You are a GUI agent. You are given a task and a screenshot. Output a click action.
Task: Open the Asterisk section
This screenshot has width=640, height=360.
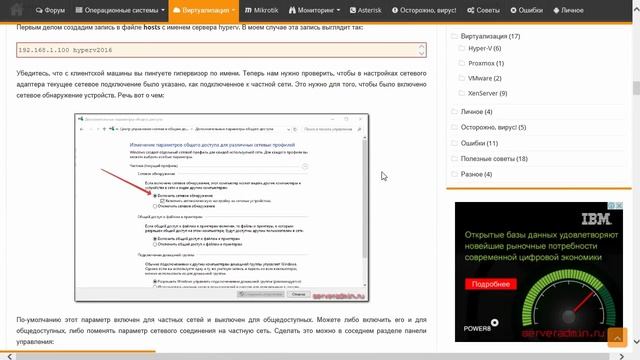point(365,10)
